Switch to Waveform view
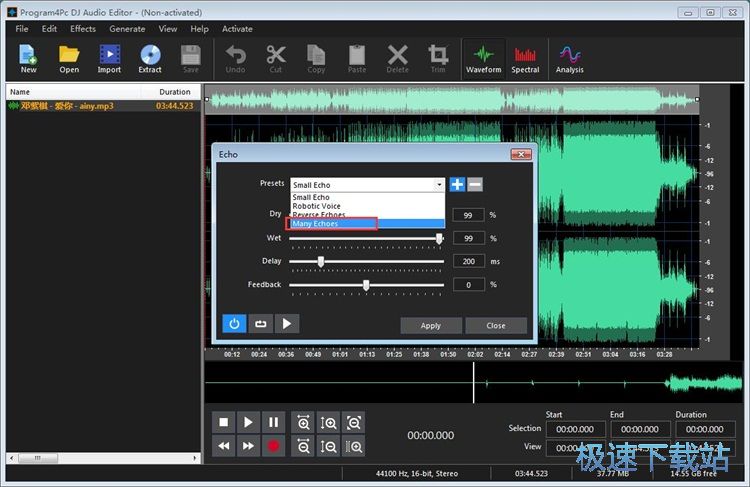Viewport: 750px width, 487px height. 484,59
